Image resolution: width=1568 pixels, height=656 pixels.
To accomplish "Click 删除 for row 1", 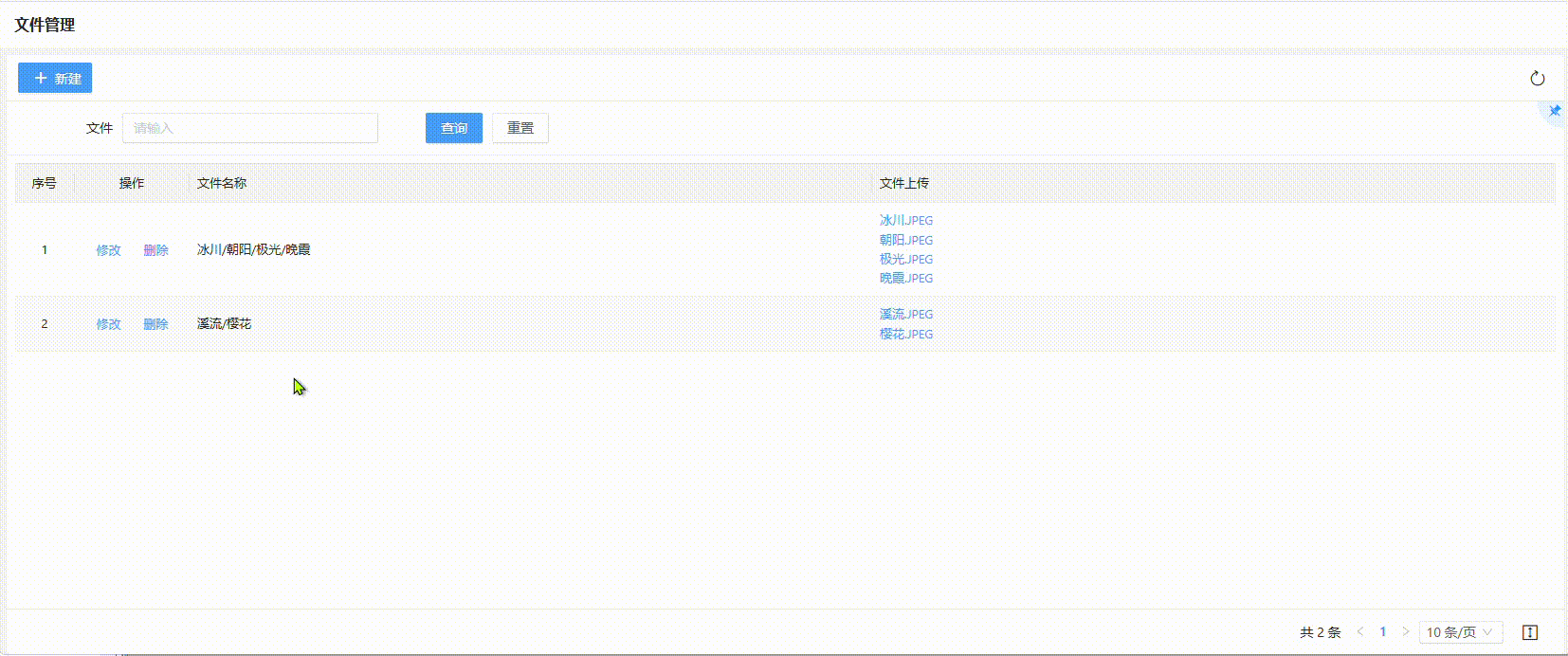I will (x=155, y=250).
